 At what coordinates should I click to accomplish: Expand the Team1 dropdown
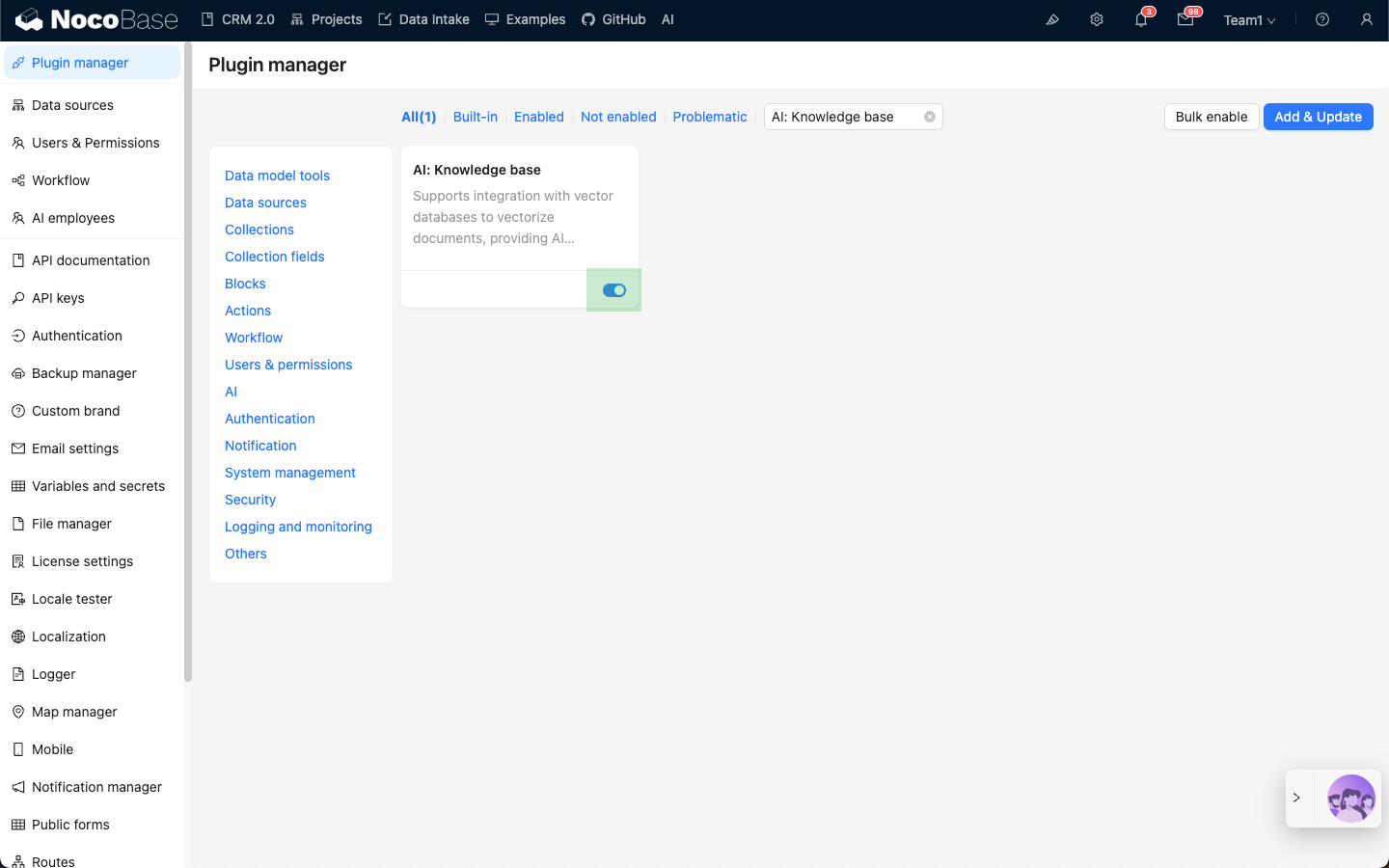[1249, 20]
